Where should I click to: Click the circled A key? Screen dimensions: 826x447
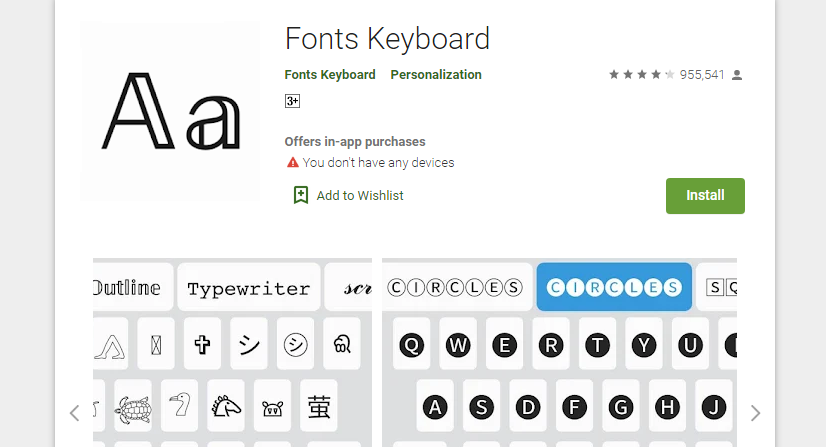coord(435,406)
